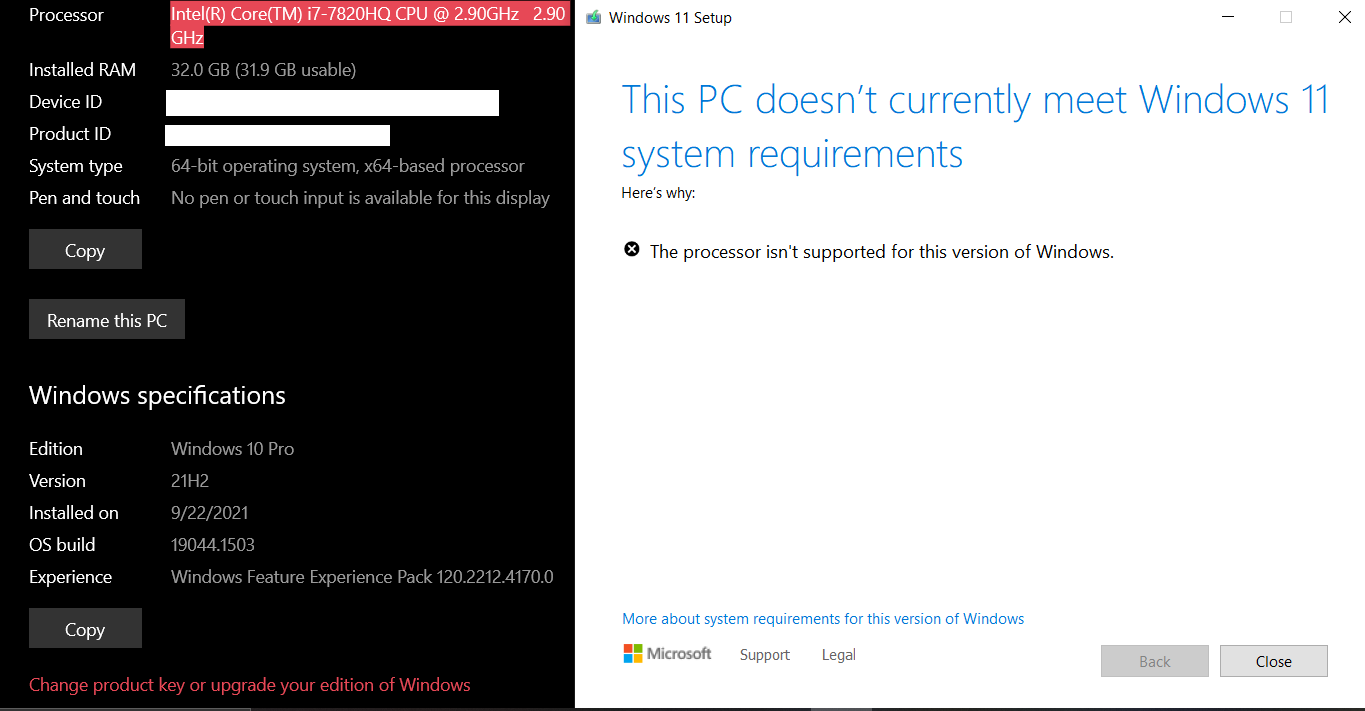Image resolution: width=1365 pixels, height=711 pixels.
Task: Click the Windows 11 Setup title text
Action: (x=670, y=18)
